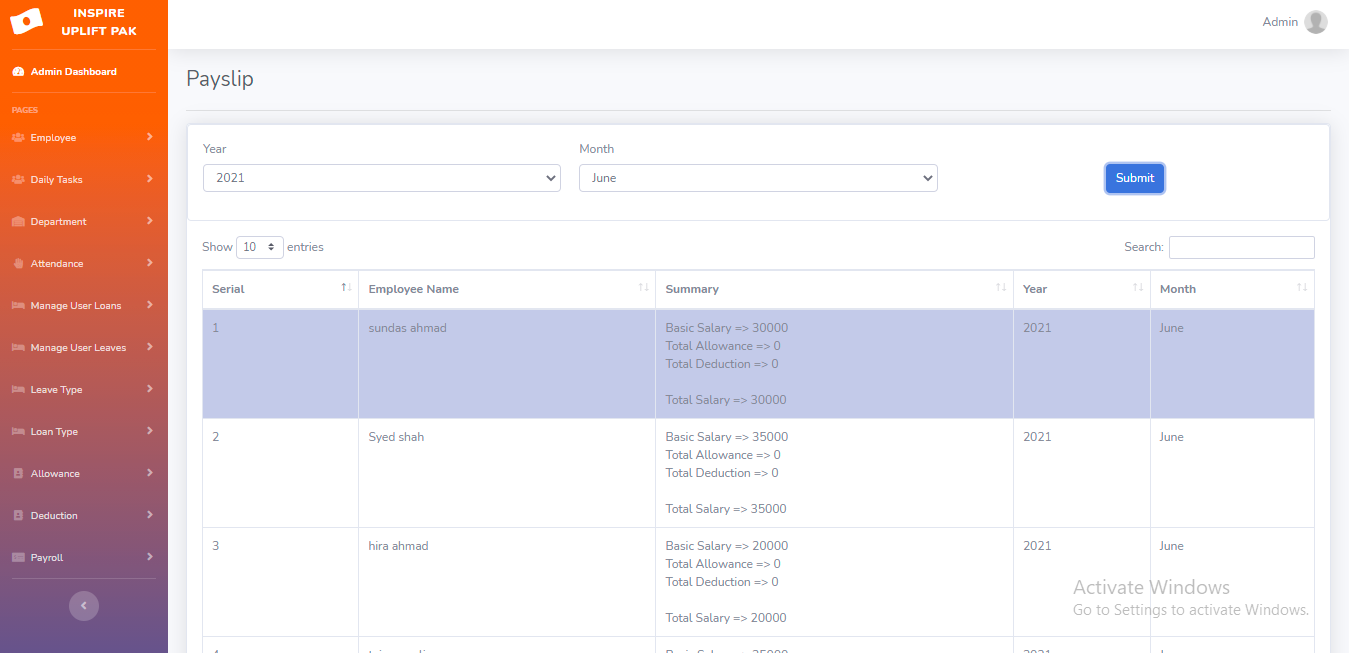This screenshot has height=653, width=1349.
Task: Open the Month dropdown showing June
Action: (x=757, y=178)
